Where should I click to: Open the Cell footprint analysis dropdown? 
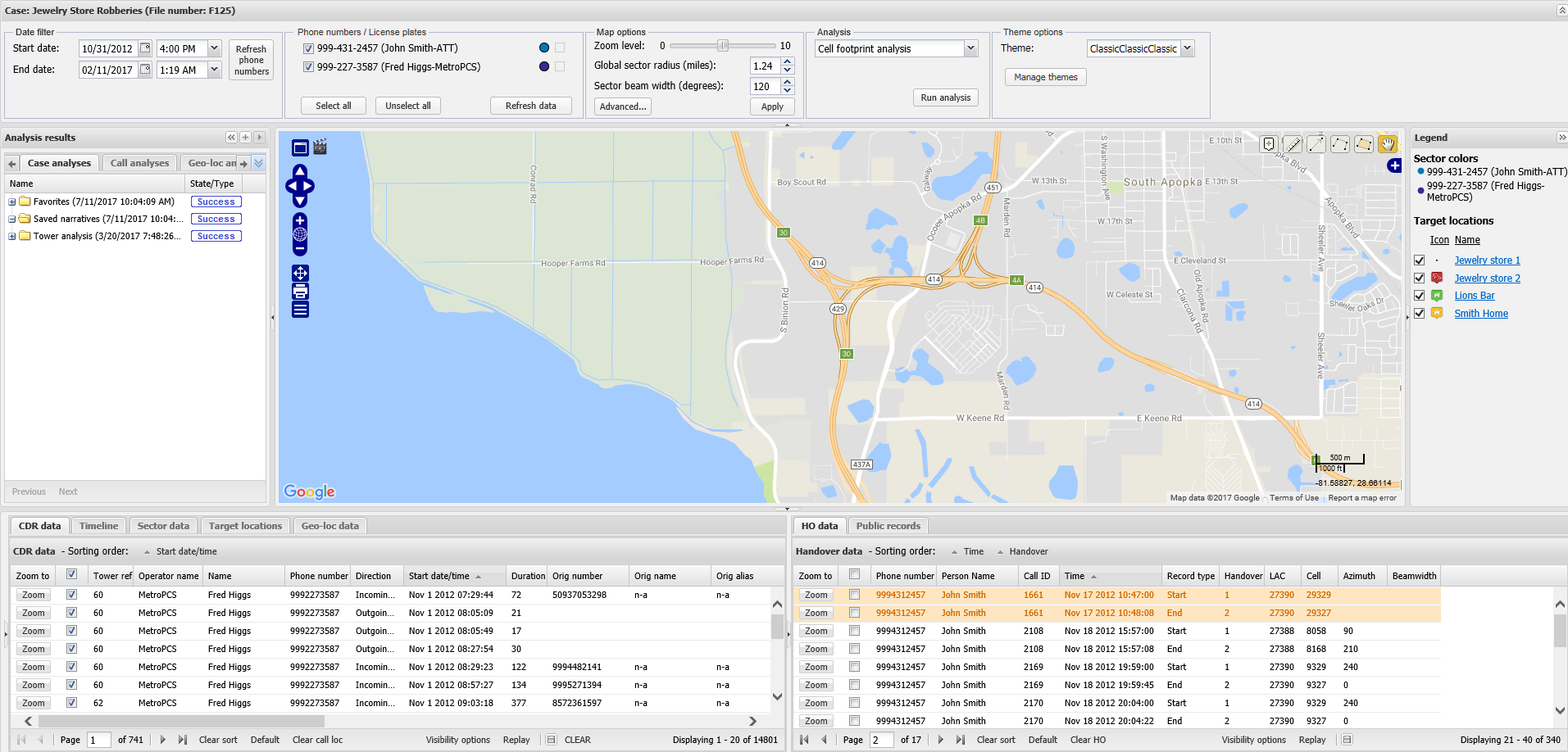click(x=970, y=48)
